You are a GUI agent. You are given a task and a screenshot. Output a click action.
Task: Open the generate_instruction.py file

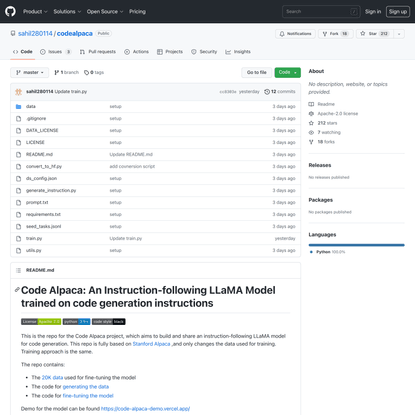pos(51,191)
